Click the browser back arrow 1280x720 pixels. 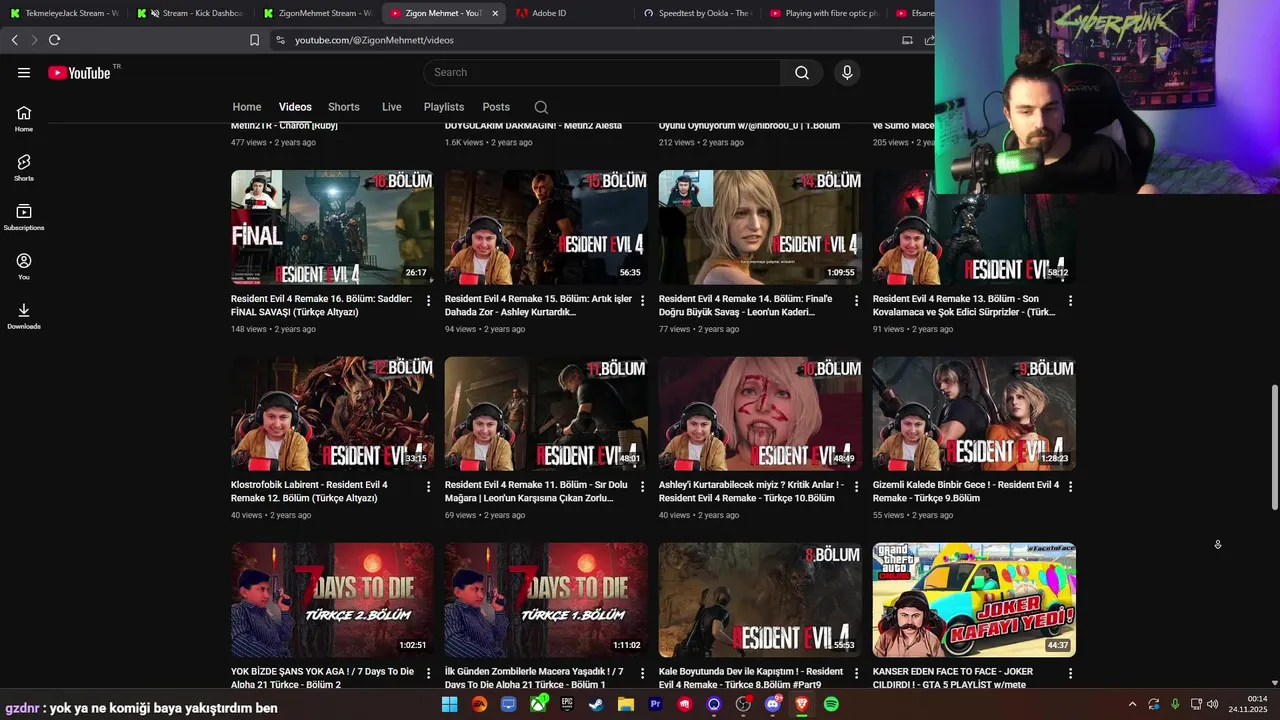pos(14,40)
